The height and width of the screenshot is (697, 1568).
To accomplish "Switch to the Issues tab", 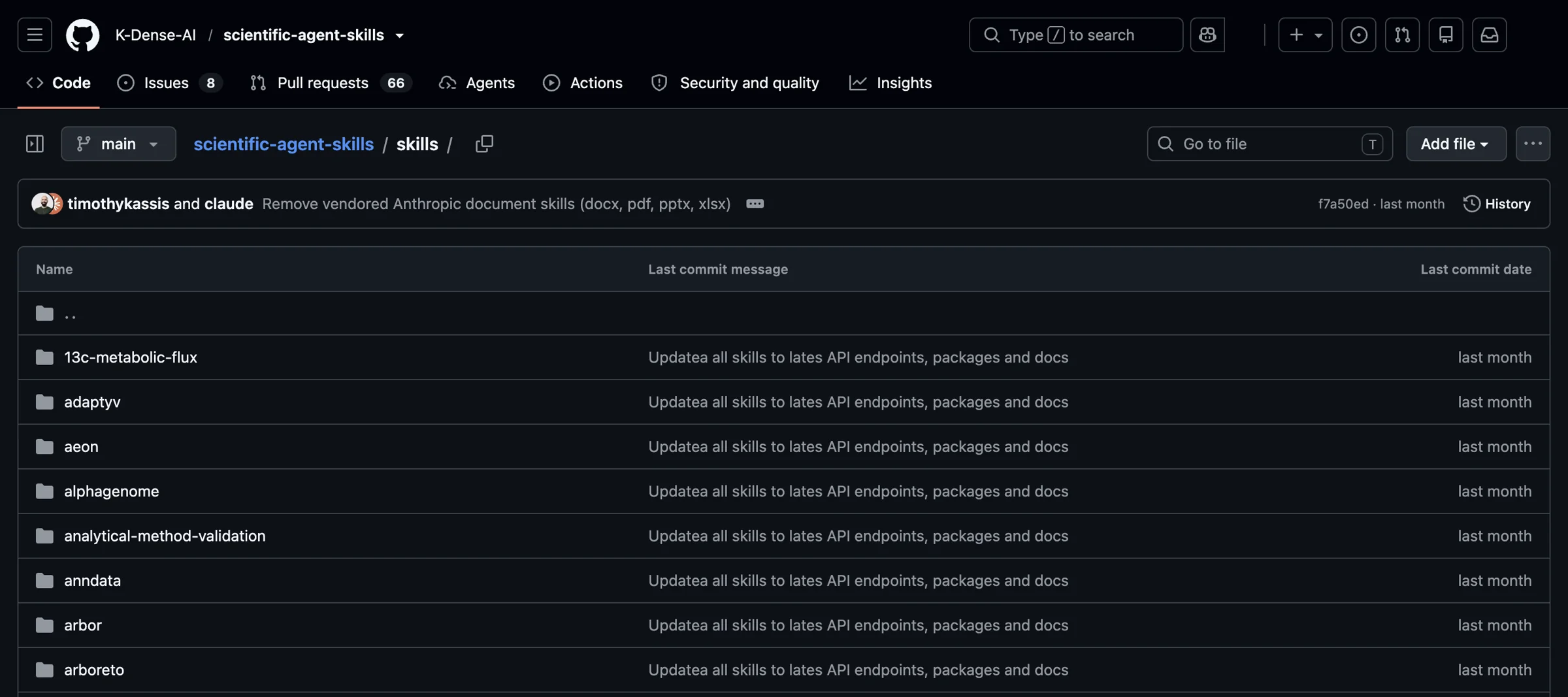I will (x=169, y=83).
